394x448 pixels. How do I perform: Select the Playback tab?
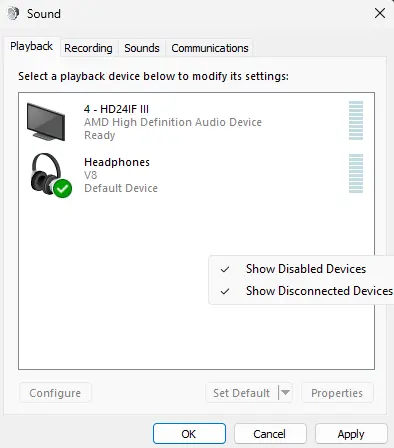[x=32, y=46]
